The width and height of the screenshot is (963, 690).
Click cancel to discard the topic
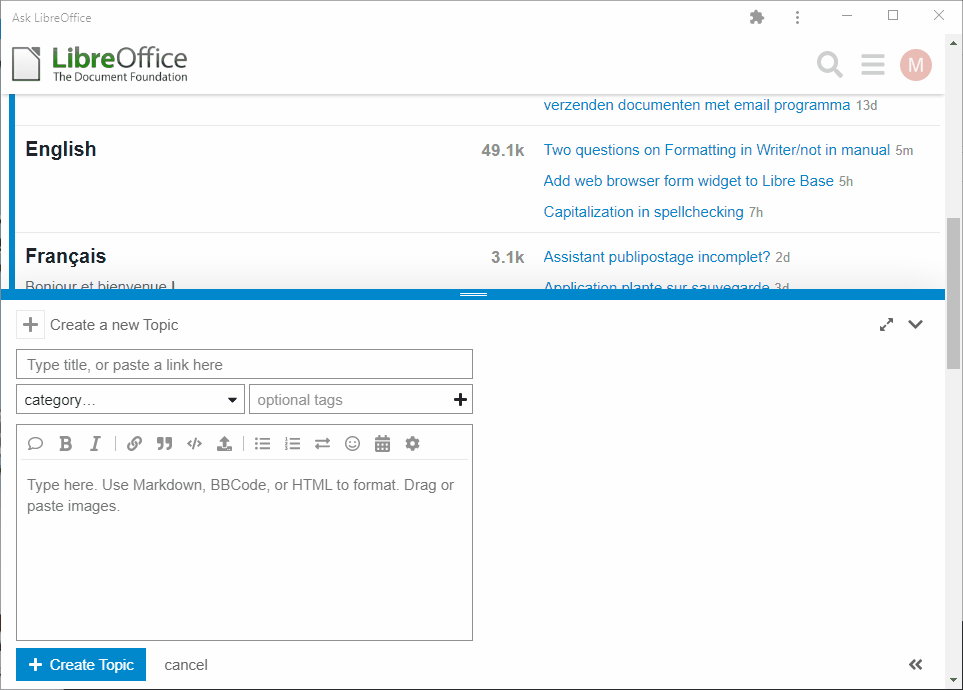pyautogui.click(x=186, y=665)
